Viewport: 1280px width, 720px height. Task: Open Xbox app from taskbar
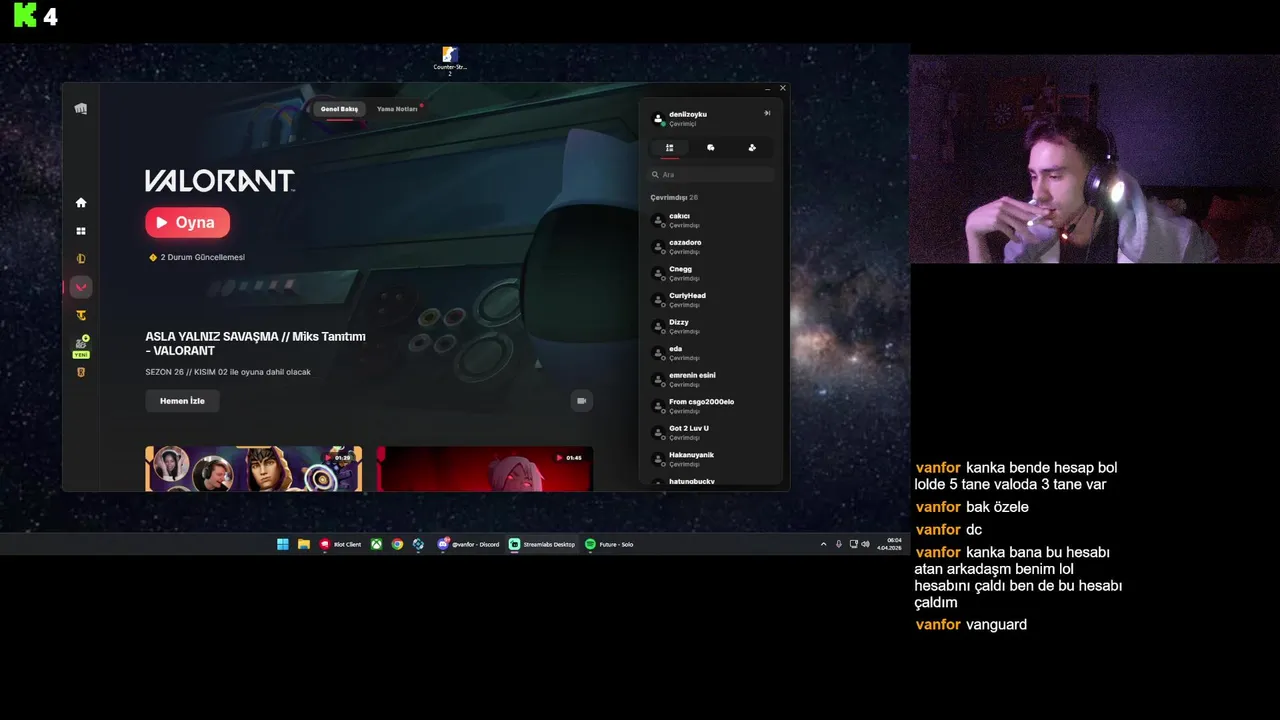(x=376, y=544)
